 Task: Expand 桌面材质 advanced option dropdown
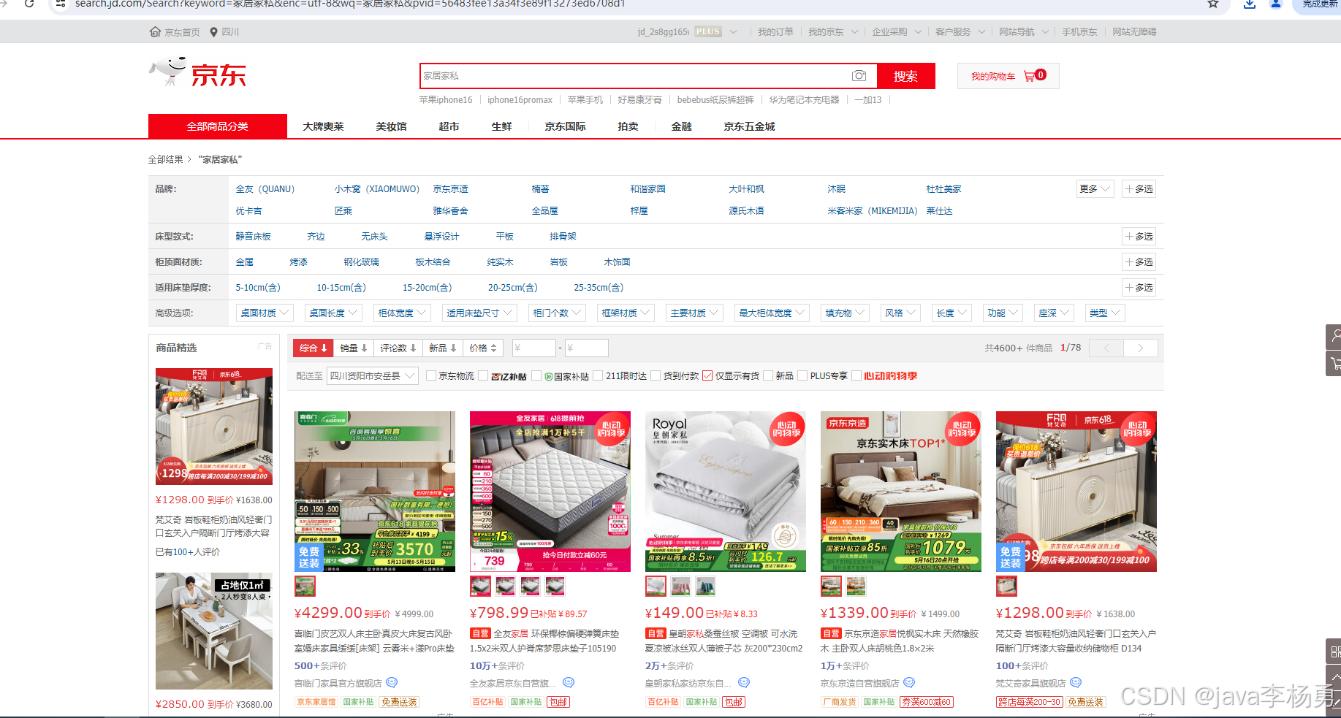[264, 313]
